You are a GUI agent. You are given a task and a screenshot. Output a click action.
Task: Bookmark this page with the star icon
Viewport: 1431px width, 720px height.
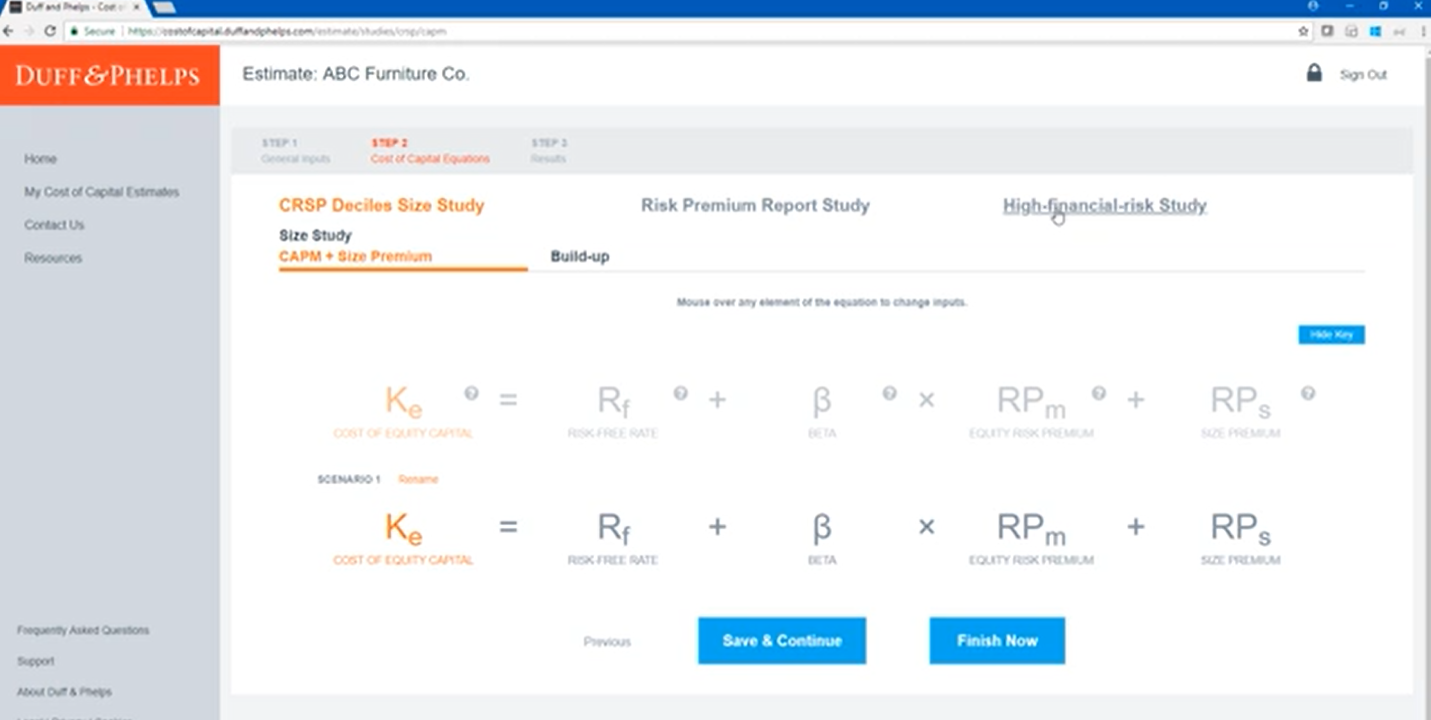coord(1303,31)
